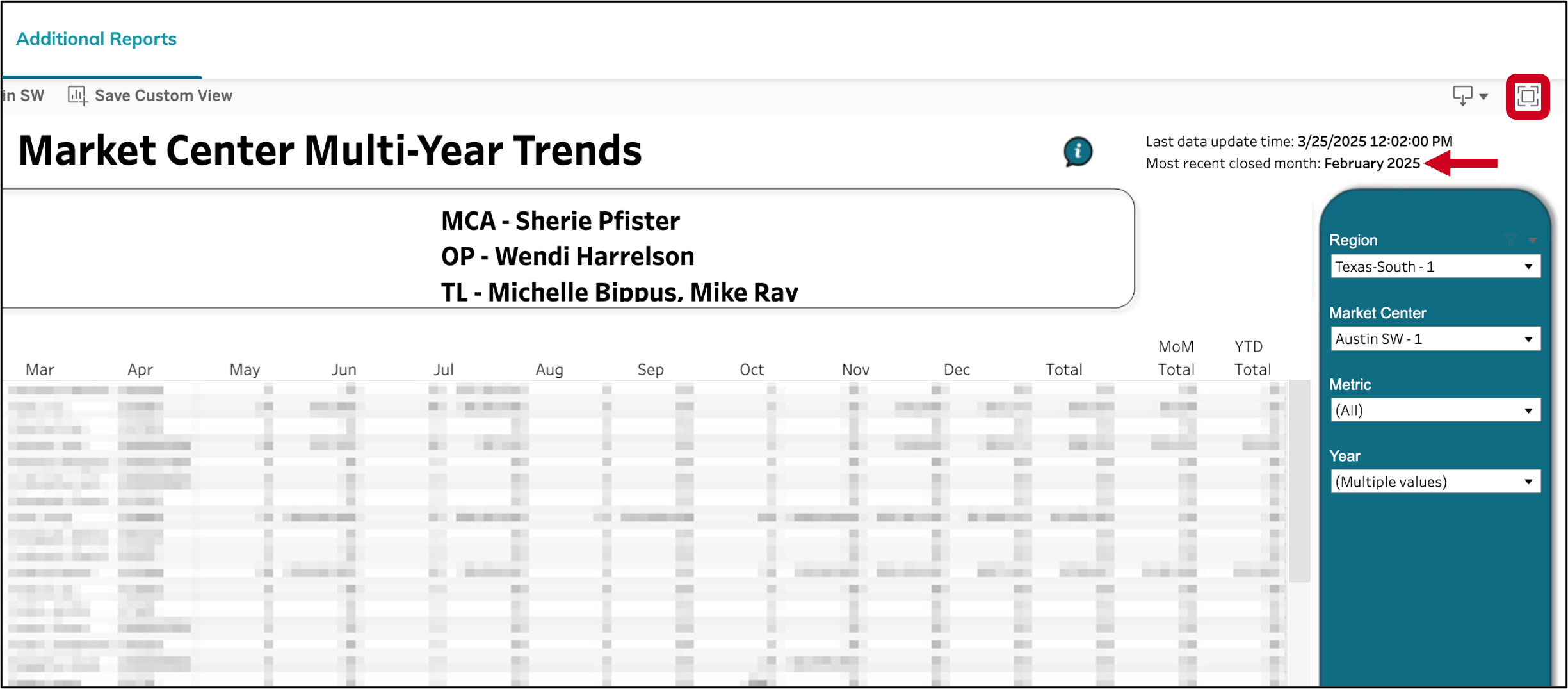1568x689 pixels.
Task: Click the Mar column header
Action: pos(40,369)
